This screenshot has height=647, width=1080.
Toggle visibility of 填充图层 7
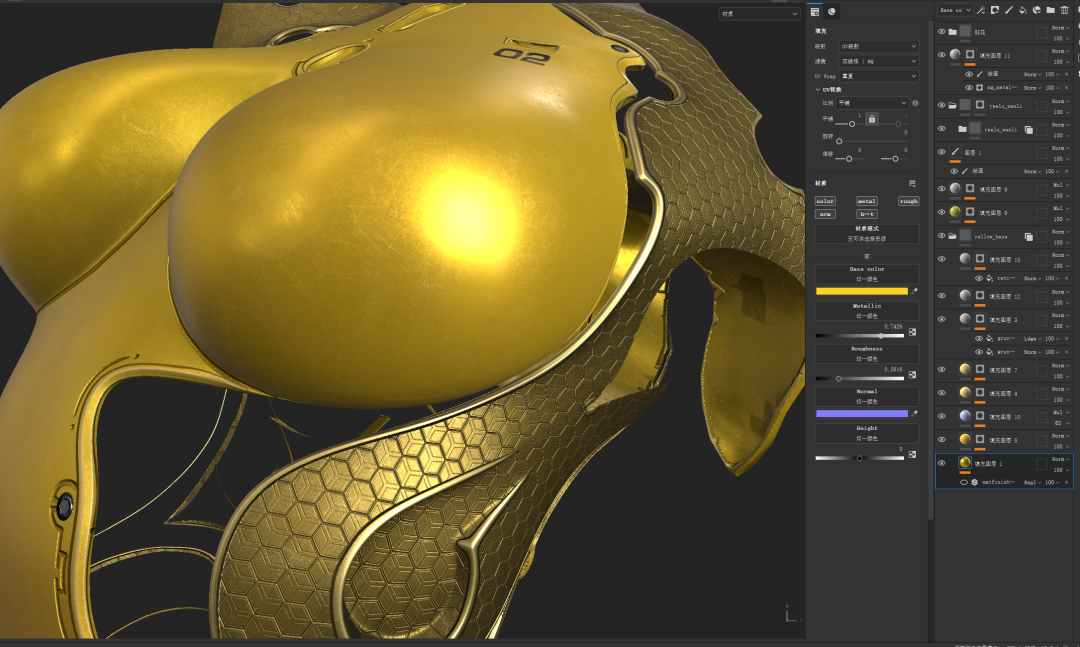942,369
